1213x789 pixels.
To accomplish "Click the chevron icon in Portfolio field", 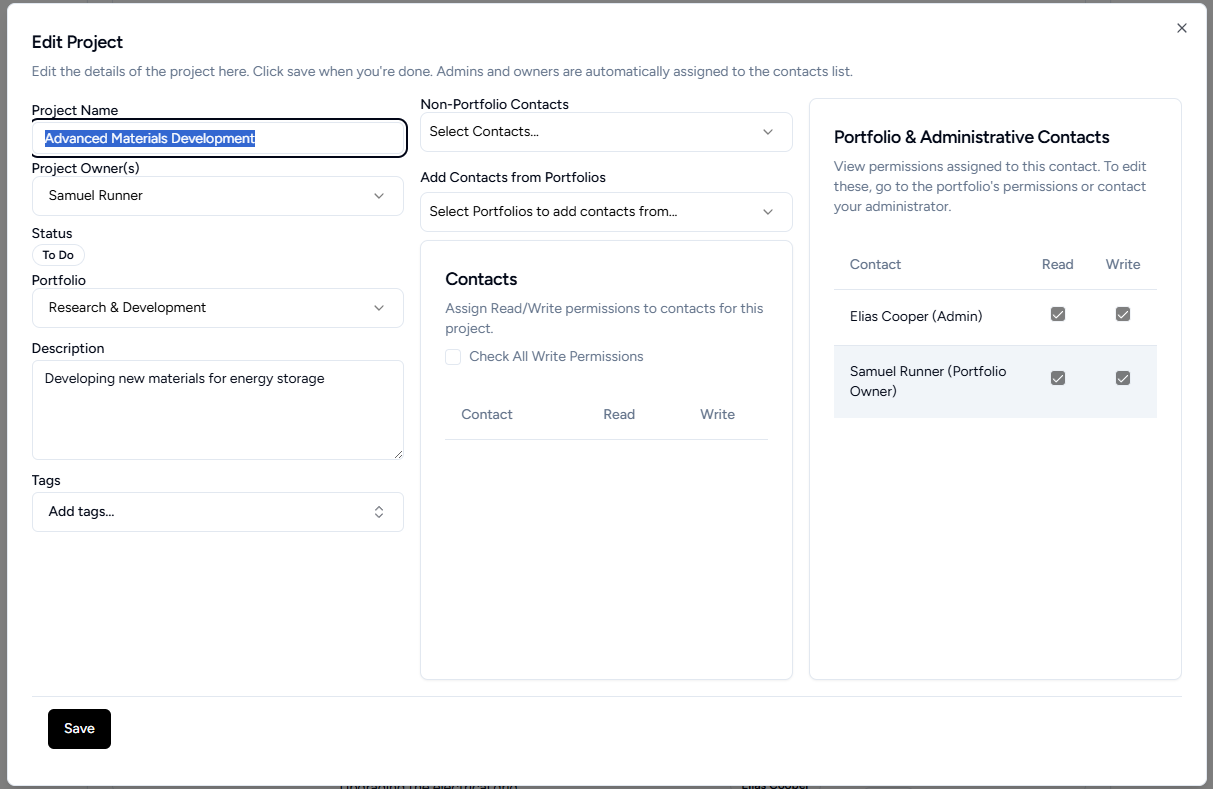I will [379, 308].
